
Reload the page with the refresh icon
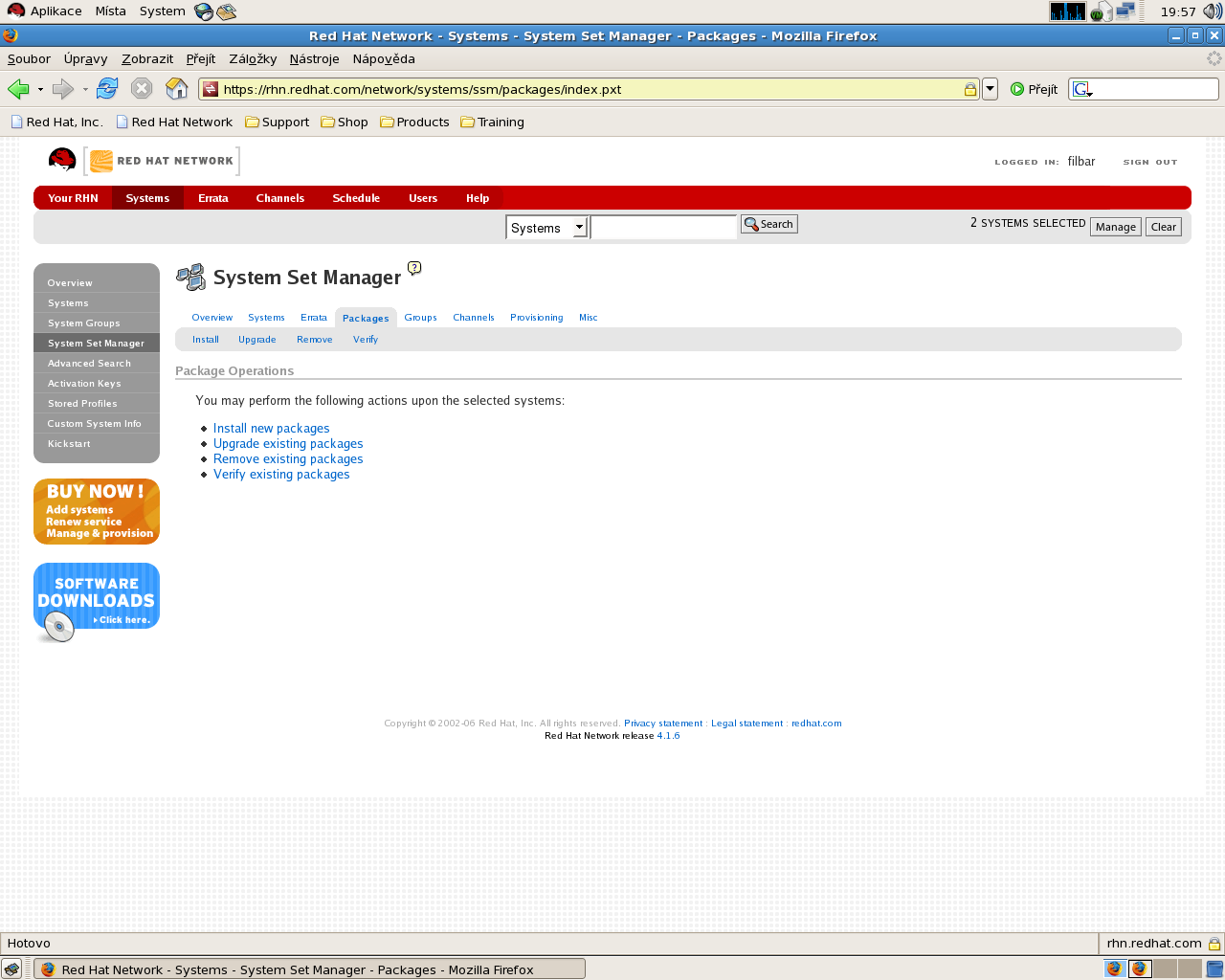coord(107,89)
